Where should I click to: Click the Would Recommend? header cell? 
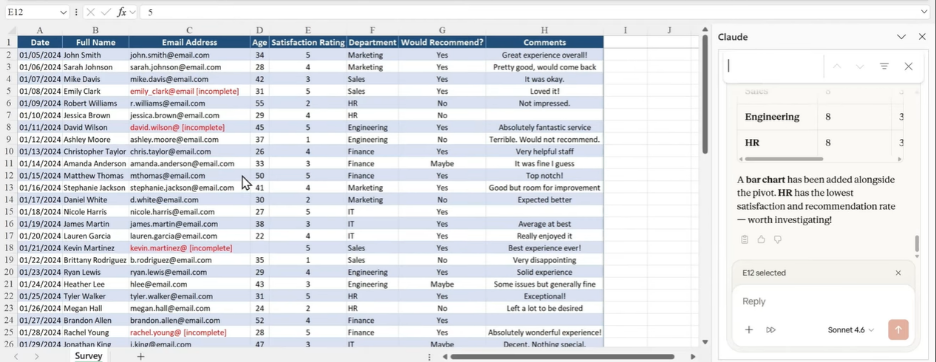click(442, 42)
